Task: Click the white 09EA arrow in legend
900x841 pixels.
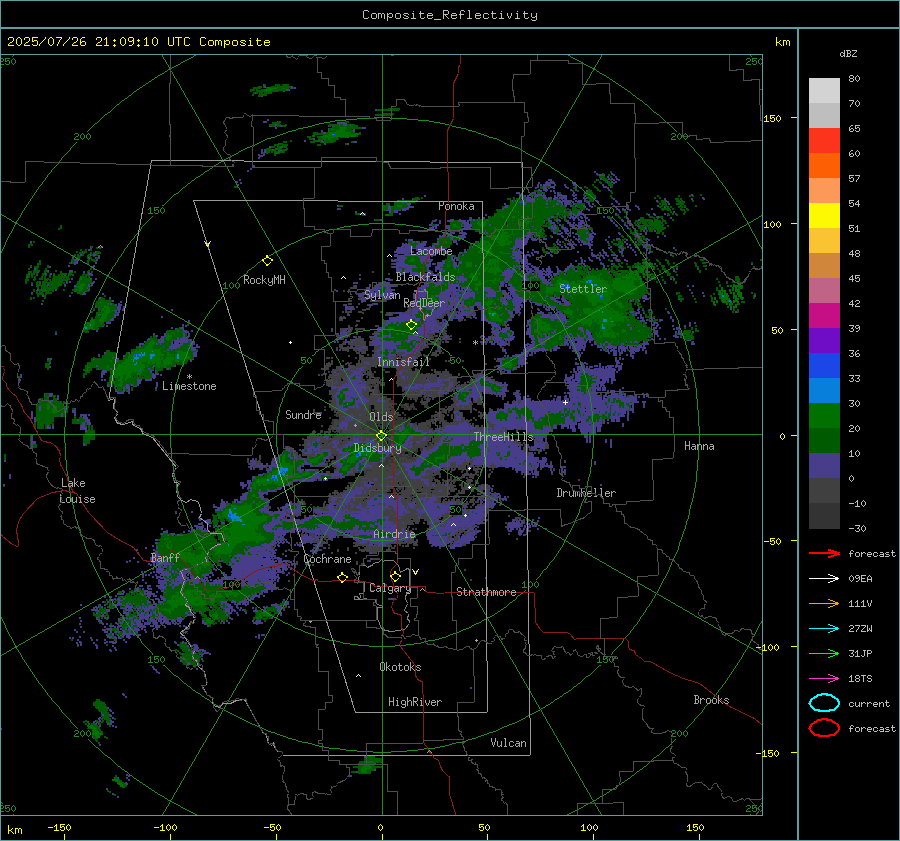Action: click(824, 578)
